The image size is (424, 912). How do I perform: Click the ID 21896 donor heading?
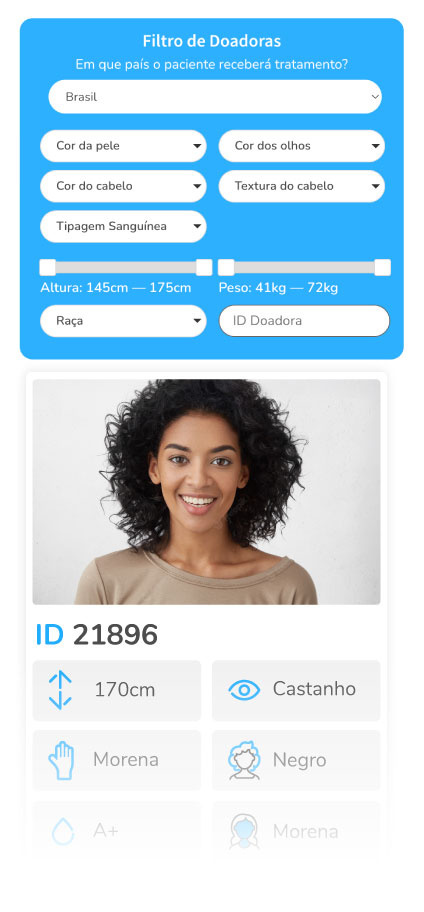(97, 635)
